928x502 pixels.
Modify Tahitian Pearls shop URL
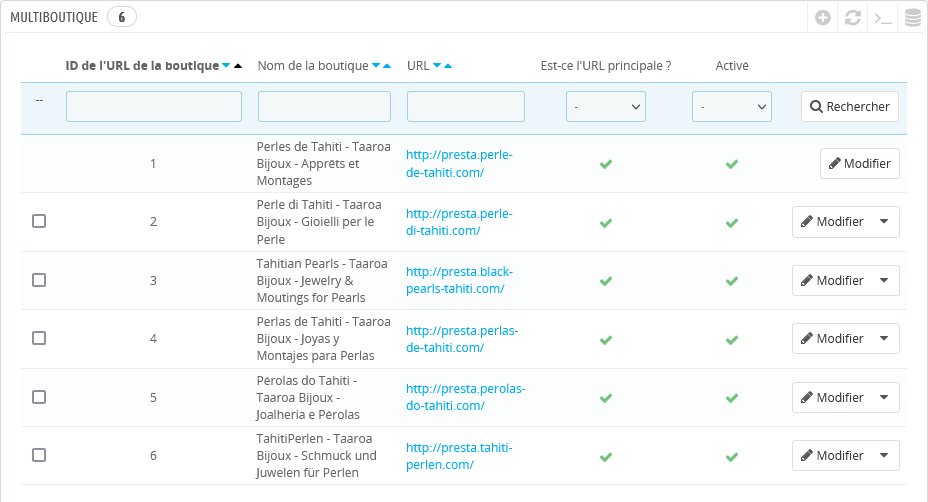pos(832,281)
